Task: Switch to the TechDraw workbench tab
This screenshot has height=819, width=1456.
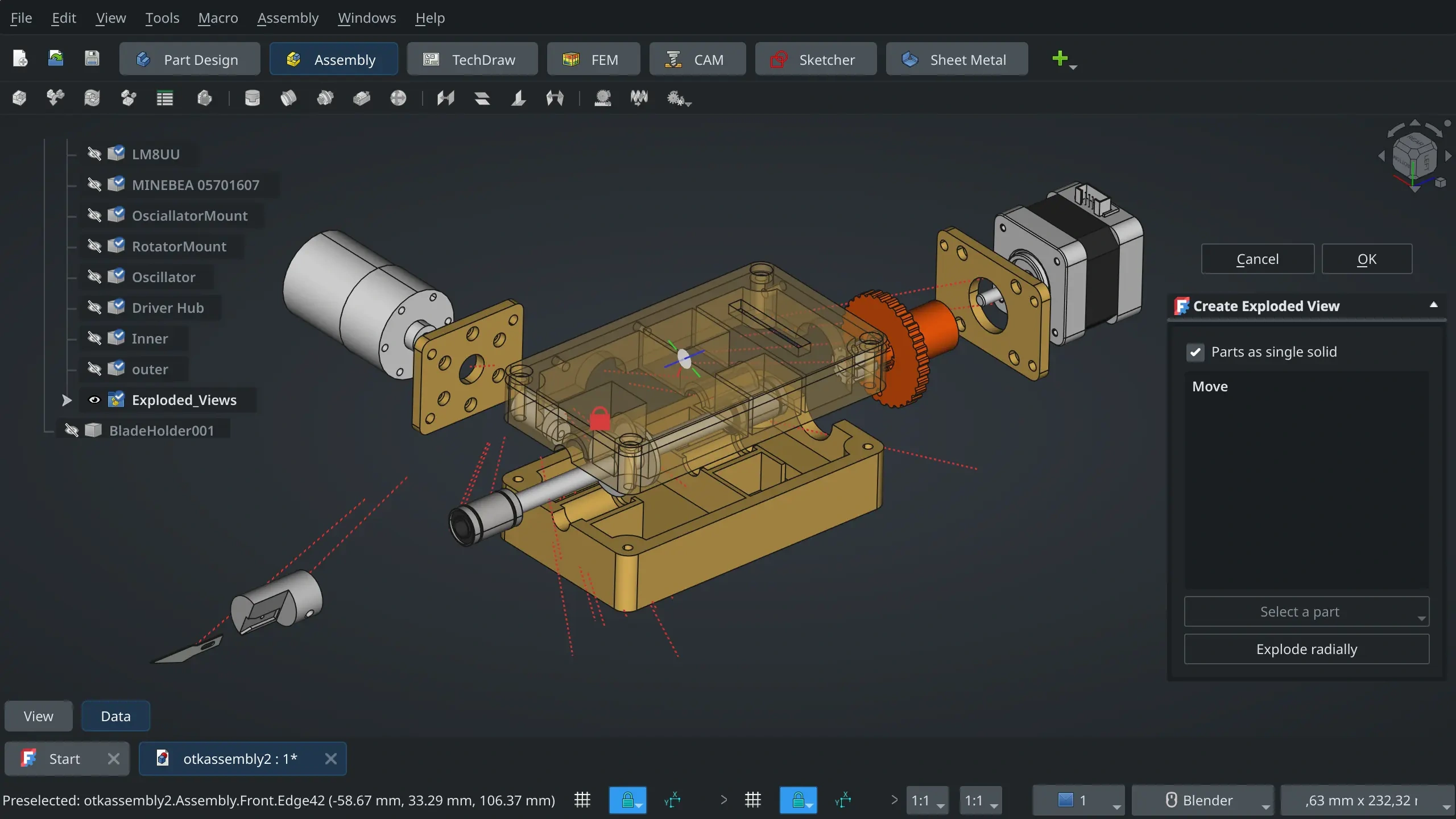Action: 472,59
